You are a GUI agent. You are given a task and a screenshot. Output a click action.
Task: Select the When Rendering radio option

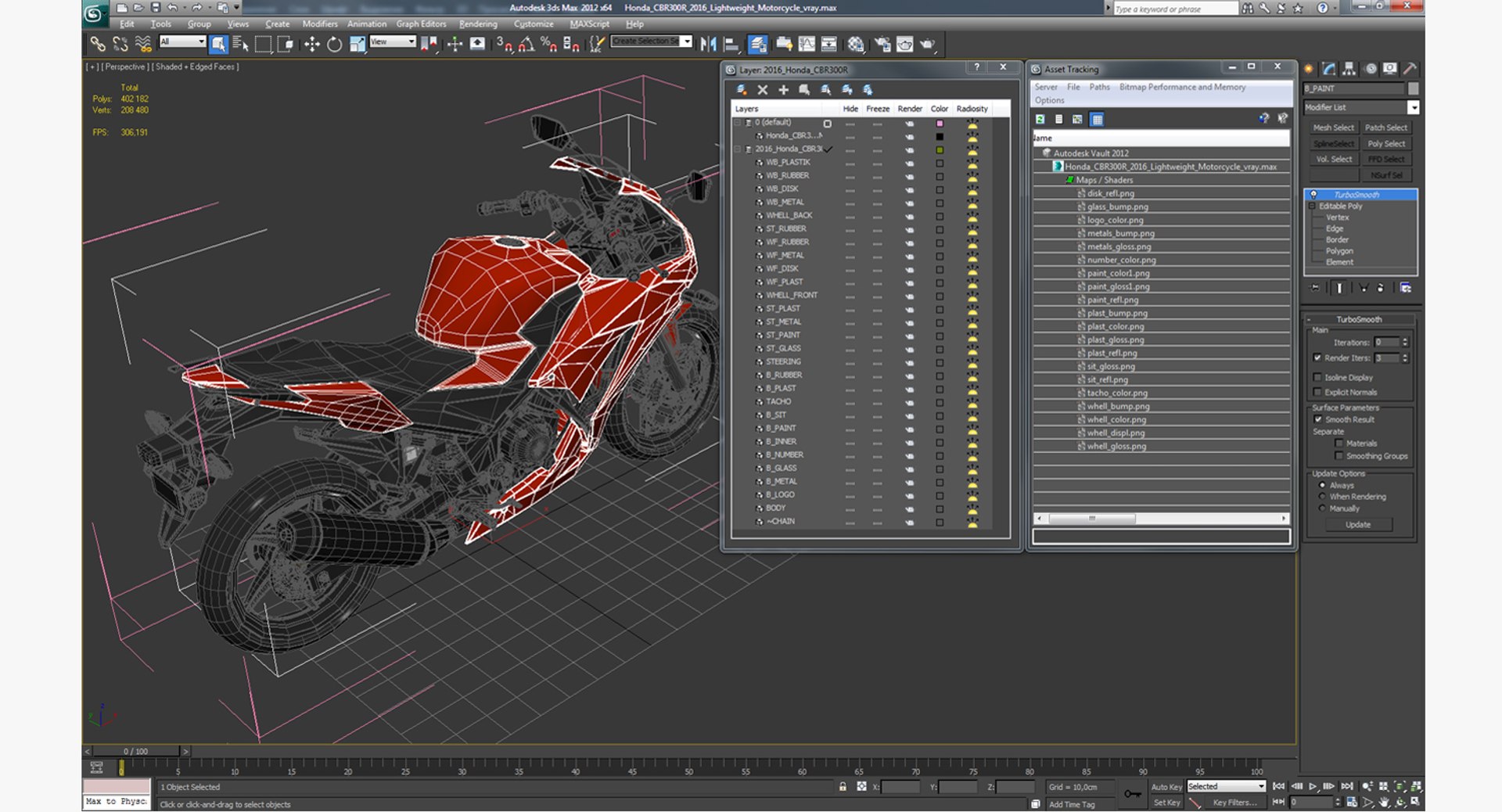pyautogui.click(x=1322, y=496)
